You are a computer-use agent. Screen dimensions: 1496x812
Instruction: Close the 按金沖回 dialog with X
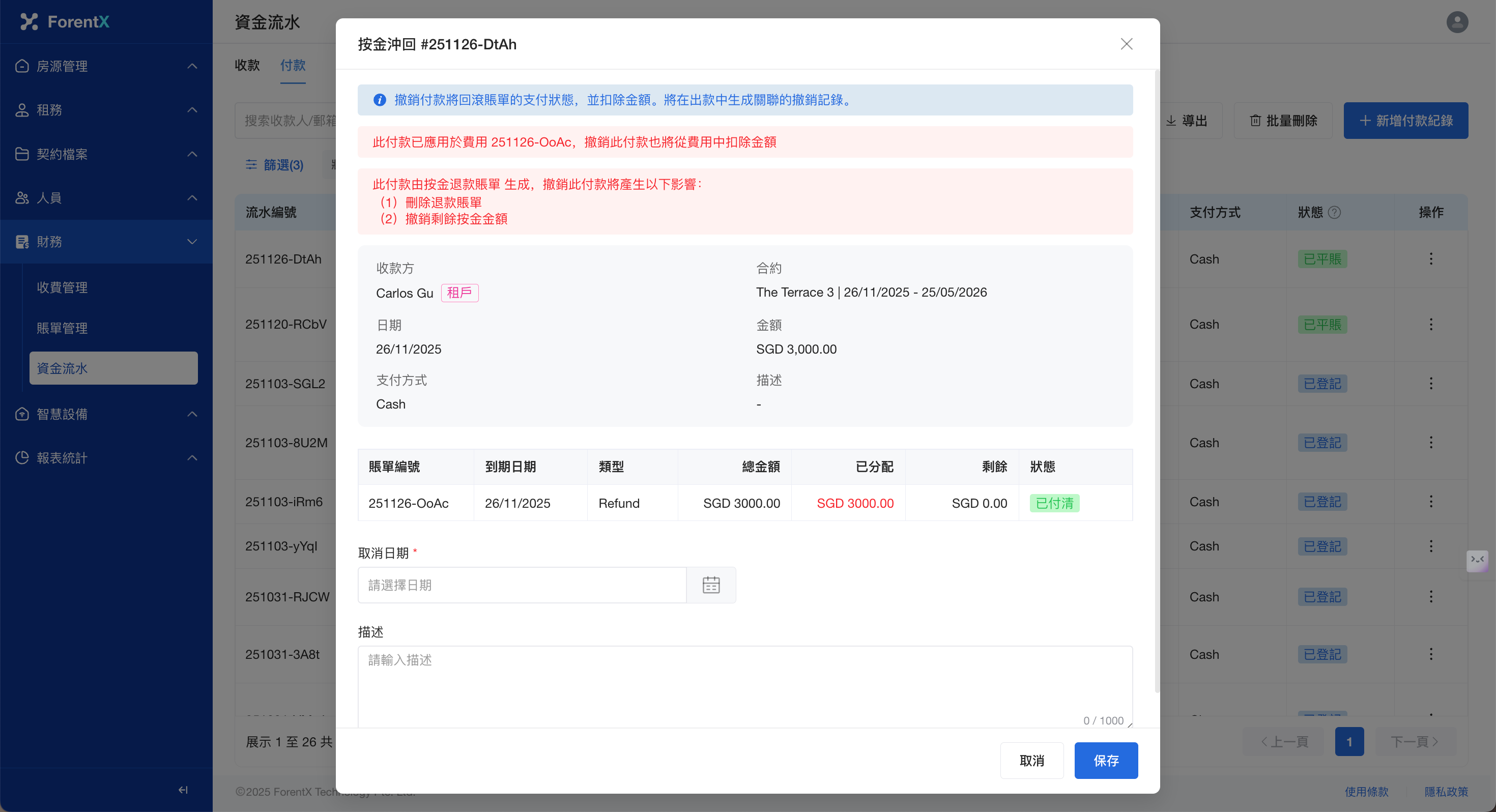(1126, 44)
